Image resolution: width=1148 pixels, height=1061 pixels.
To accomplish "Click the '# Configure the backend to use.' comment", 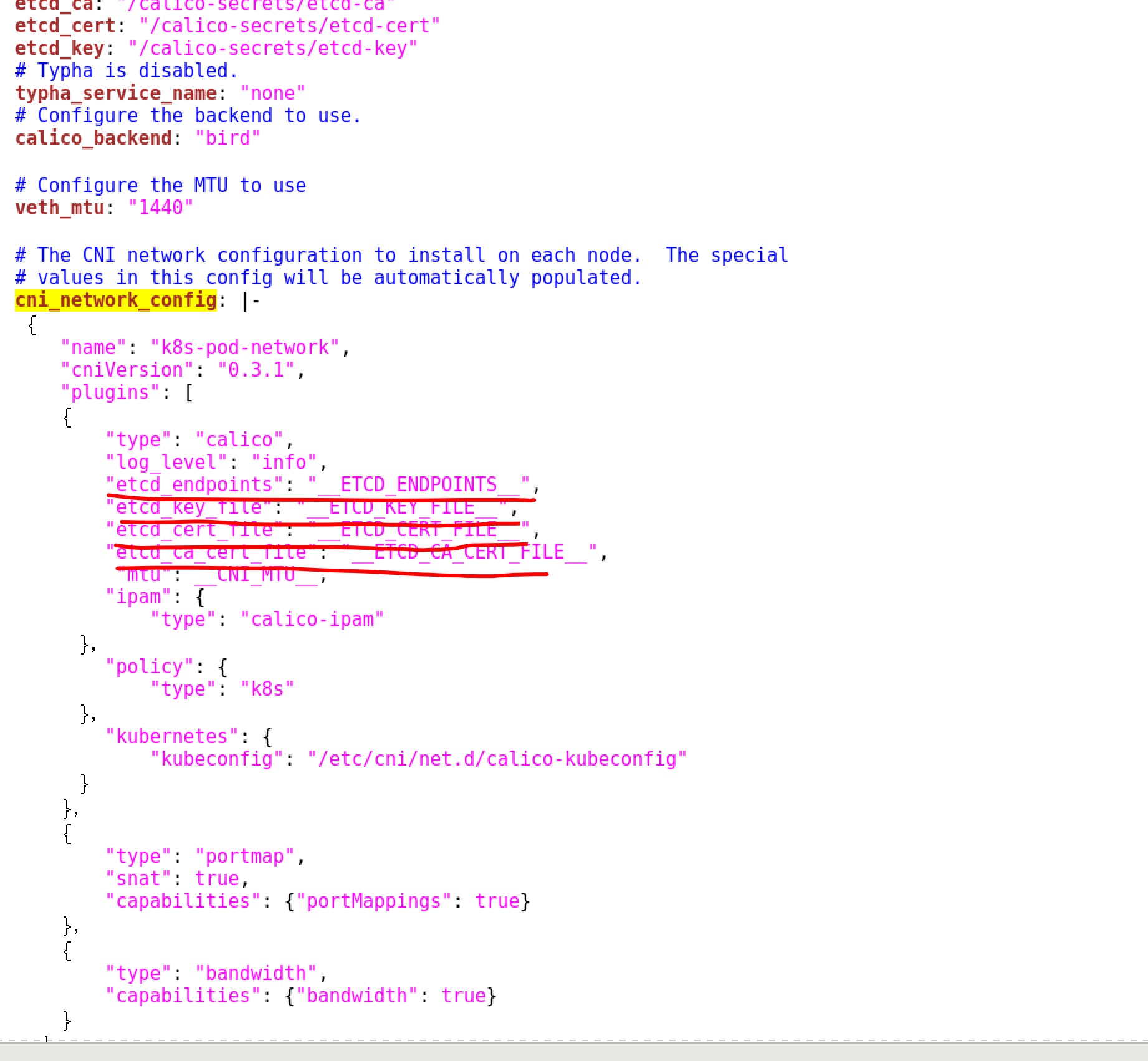I will pyautogui.click(x=189, y=116).
